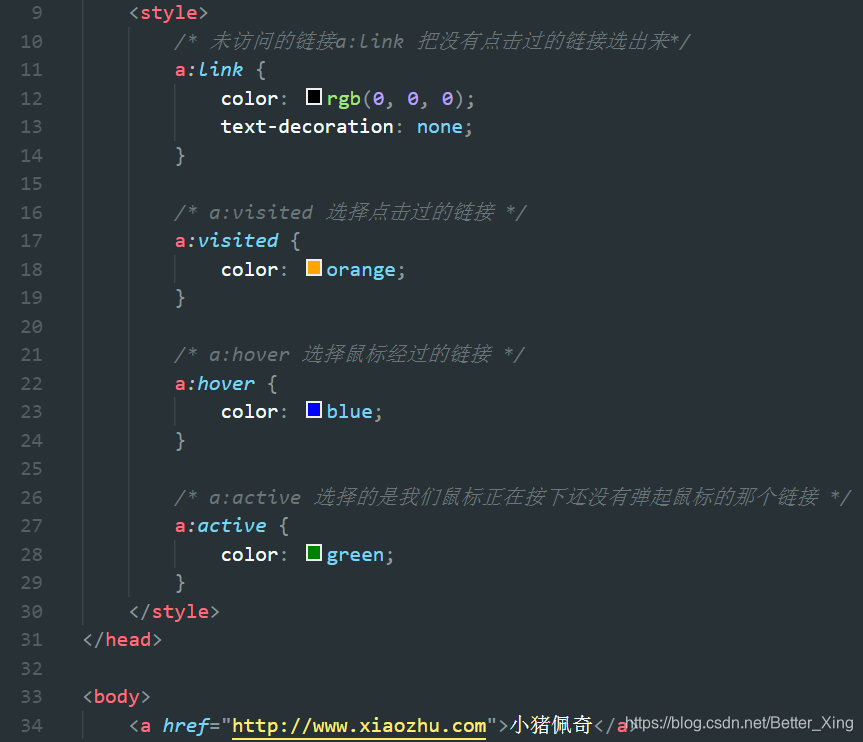
Task: Click the 'color' property on line 23
Action: 249,412
